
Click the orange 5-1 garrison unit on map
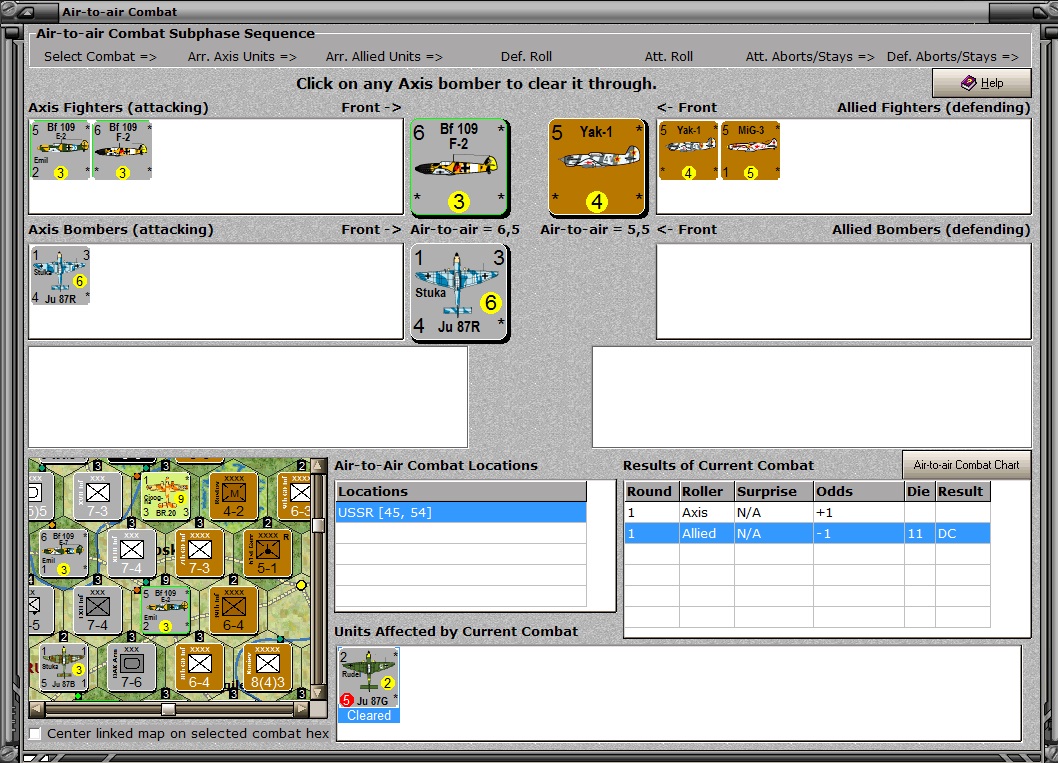point(267,553)
